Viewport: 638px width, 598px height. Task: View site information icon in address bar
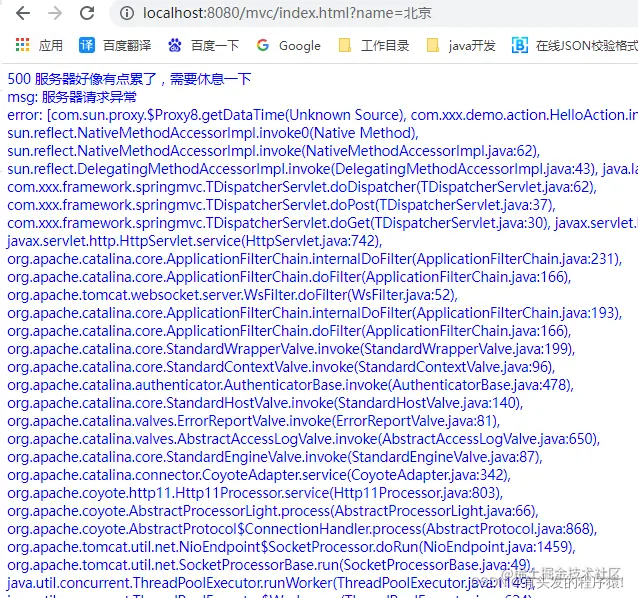point(127,13)
